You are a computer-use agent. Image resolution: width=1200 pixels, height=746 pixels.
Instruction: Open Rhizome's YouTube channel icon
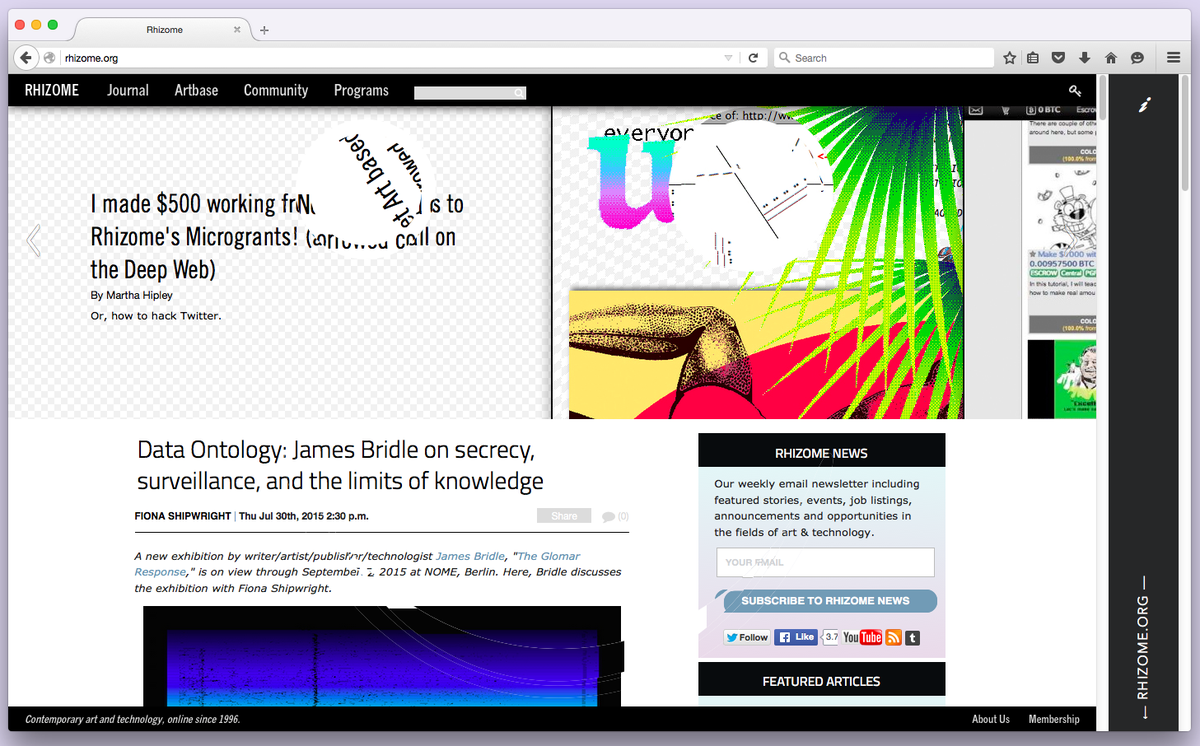(x=862, y=637)
